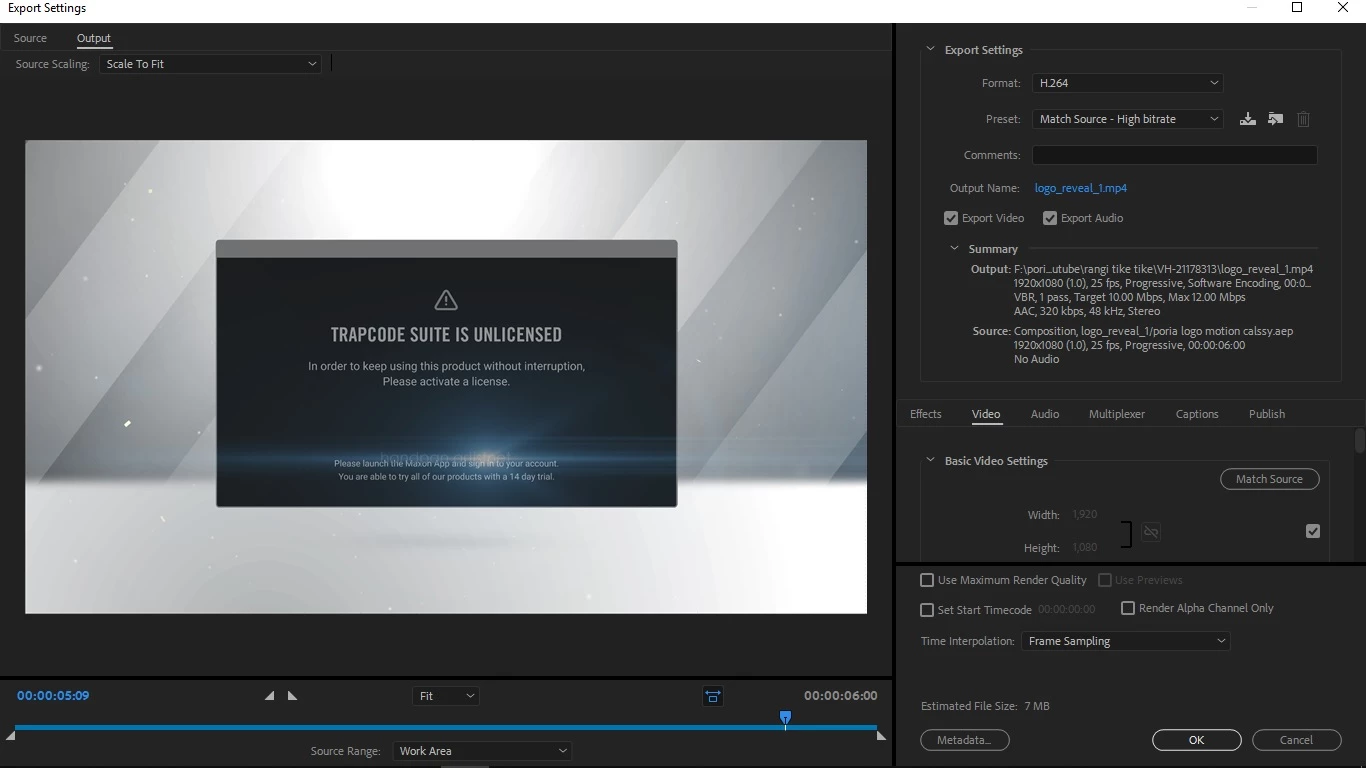Switch to the Audio tab

coord(1045,414)
